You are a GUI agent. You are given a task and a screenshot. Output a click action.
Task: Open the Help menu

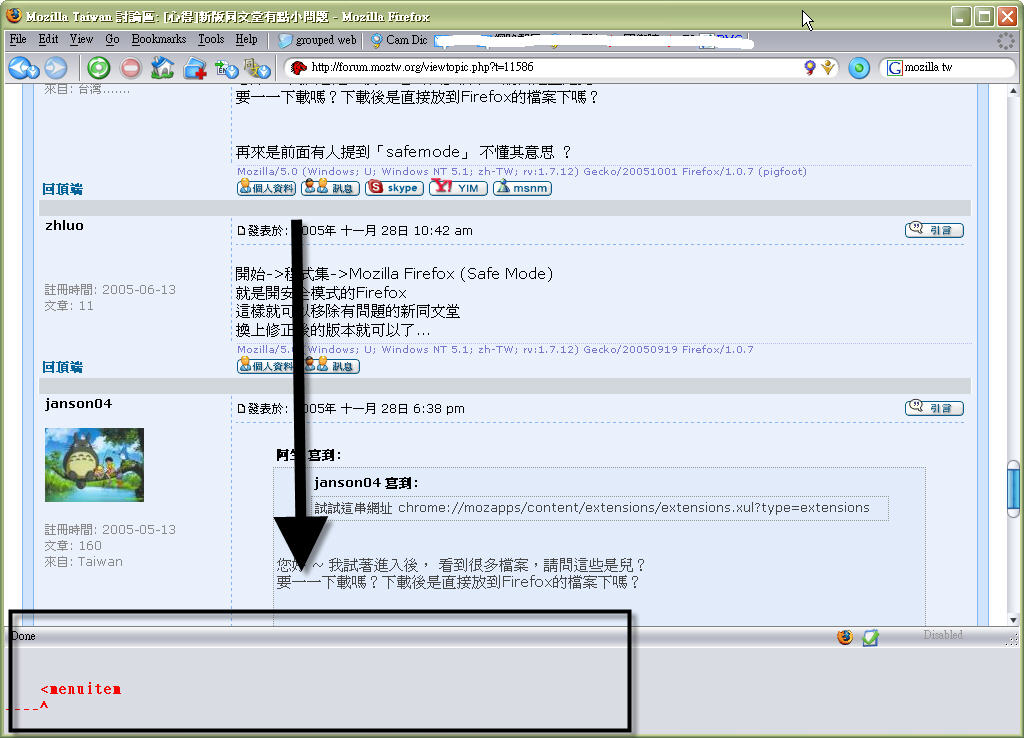point(246,39)
